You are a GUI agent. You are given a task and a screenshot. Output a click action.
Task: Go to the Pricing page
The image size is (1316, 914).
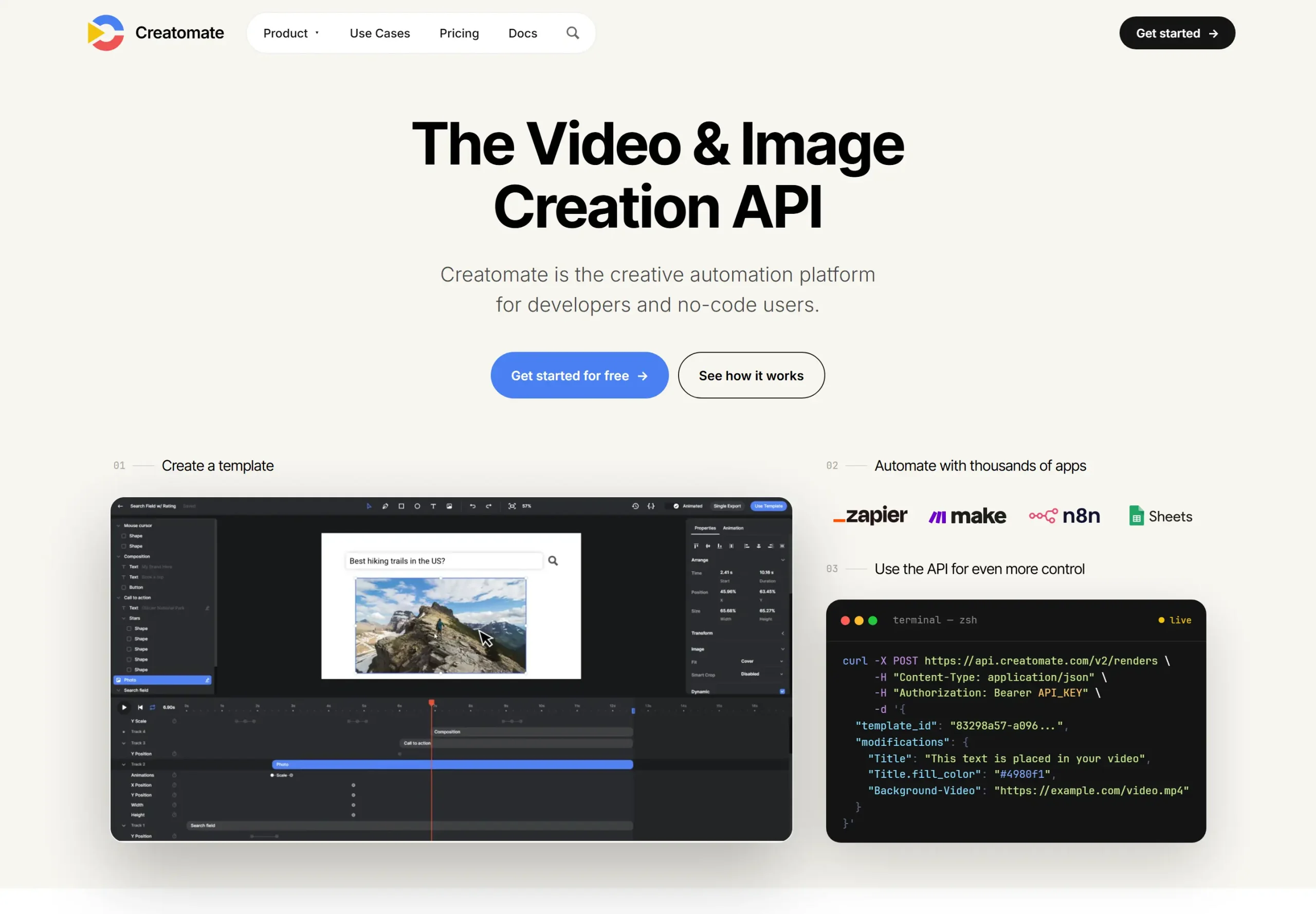click(x=459, y=33)
